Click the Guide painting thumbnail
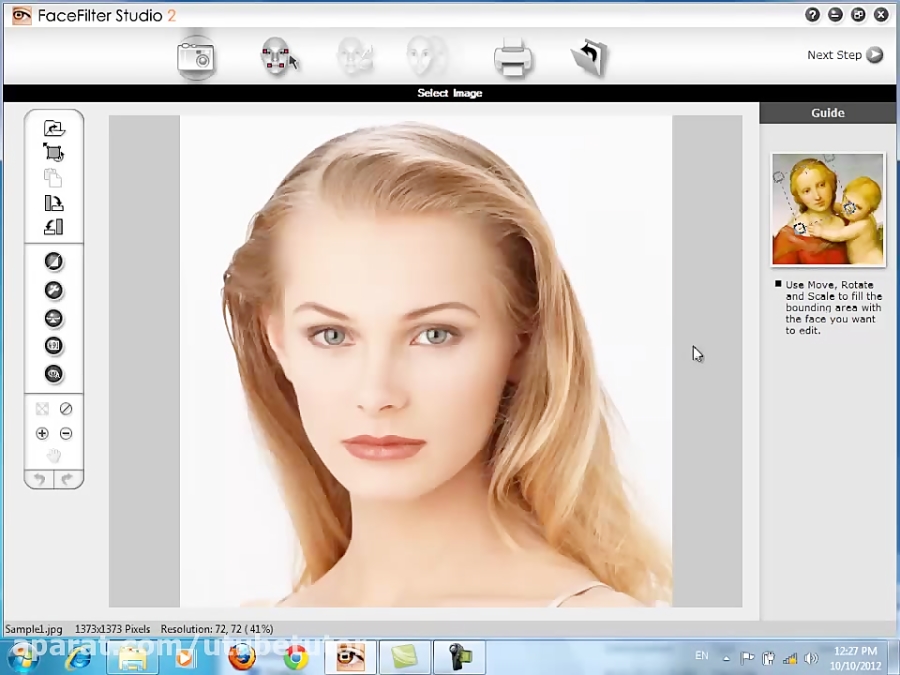Screen dimensions: 900x675 (828, 209)
